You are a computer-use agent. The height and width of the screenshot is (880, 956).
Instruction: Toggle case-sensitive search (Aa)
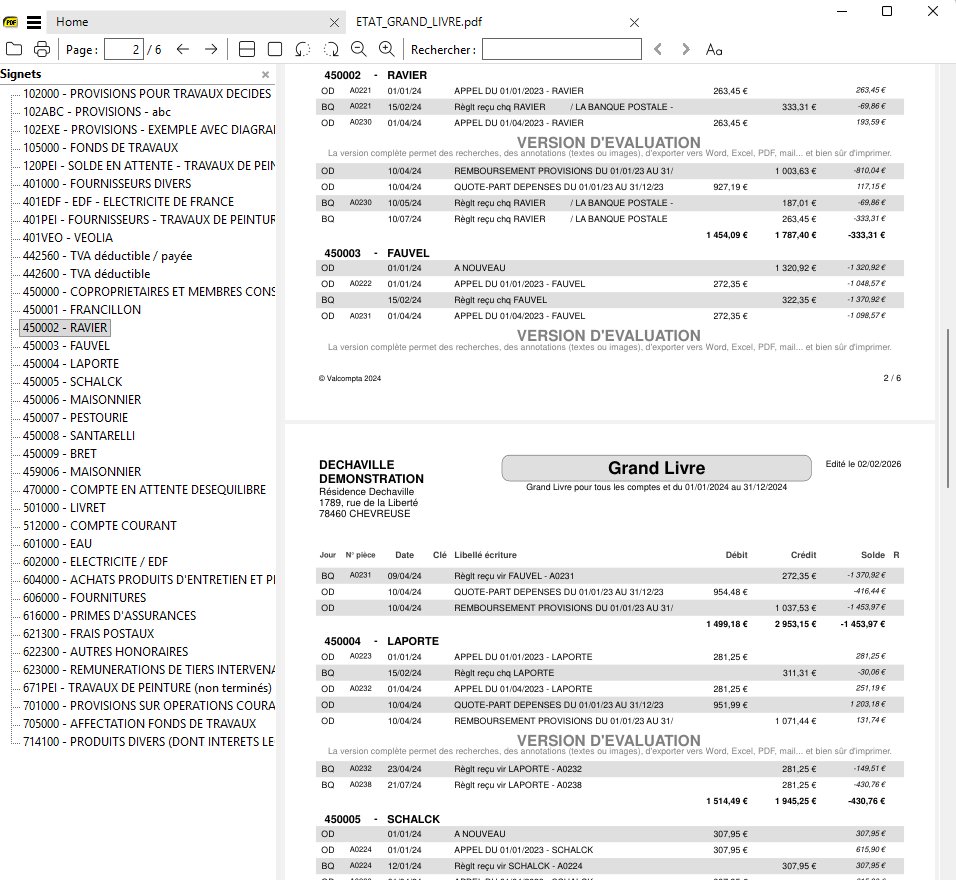click(714, 49)
